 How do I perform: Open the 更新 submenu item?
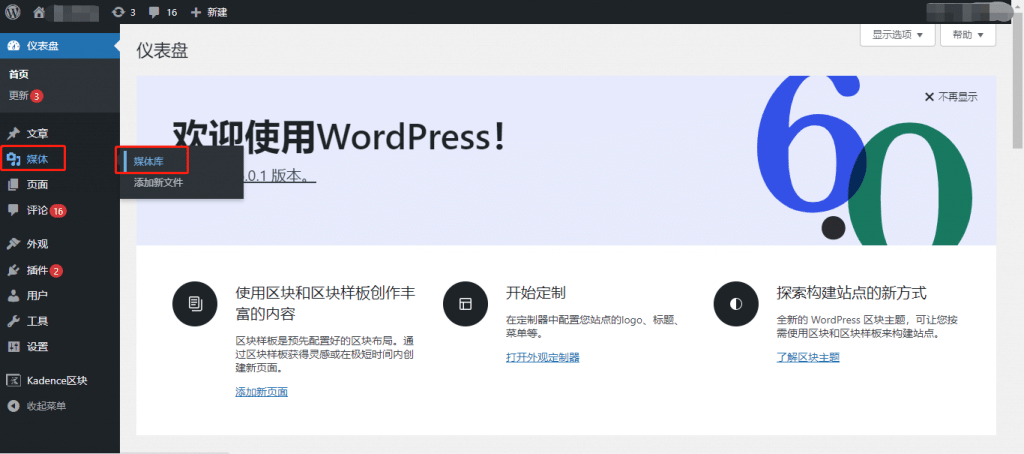click(x=25, y=96)
